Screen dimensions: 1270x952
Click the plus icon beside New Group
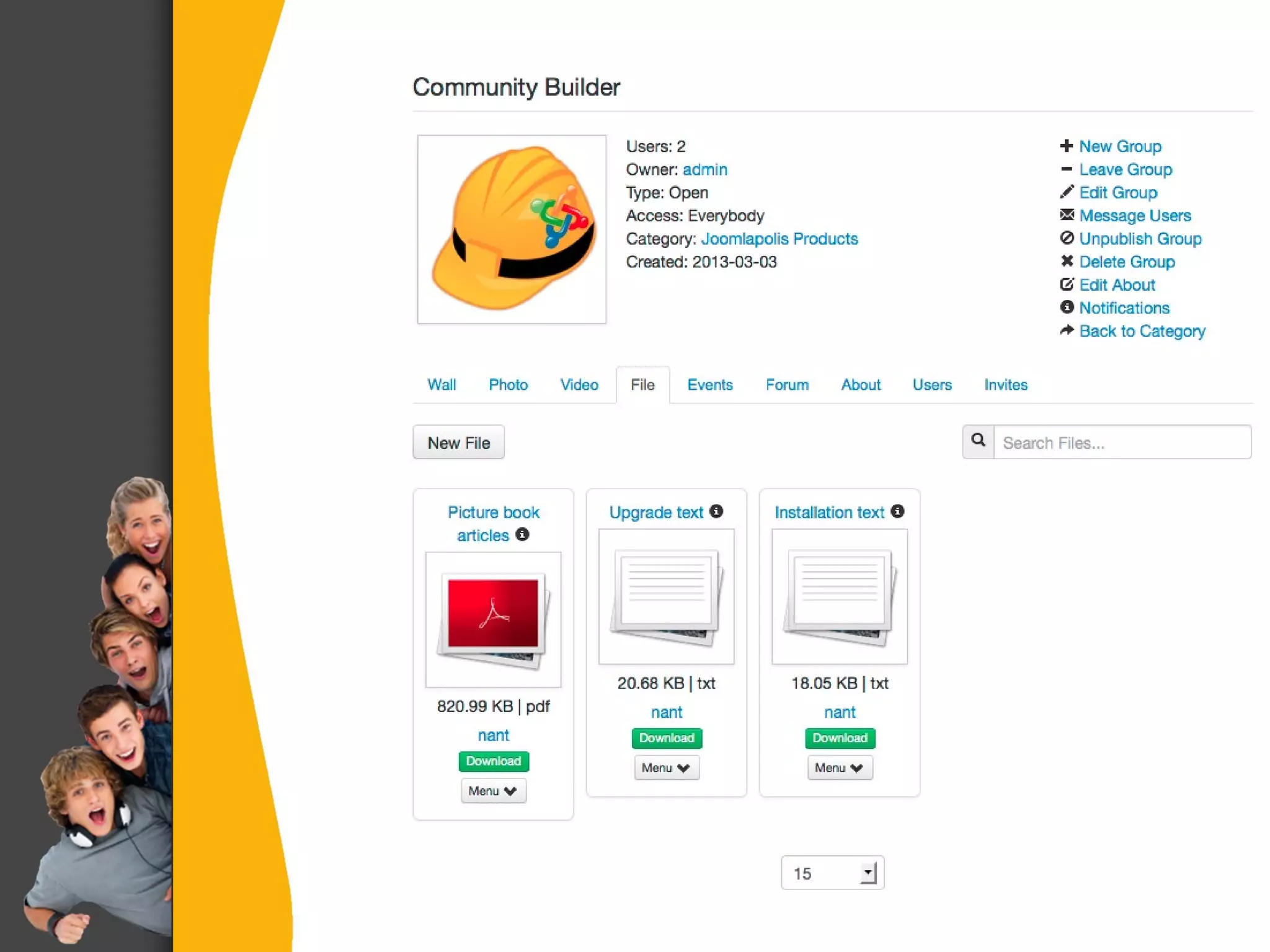(1066, 146)
